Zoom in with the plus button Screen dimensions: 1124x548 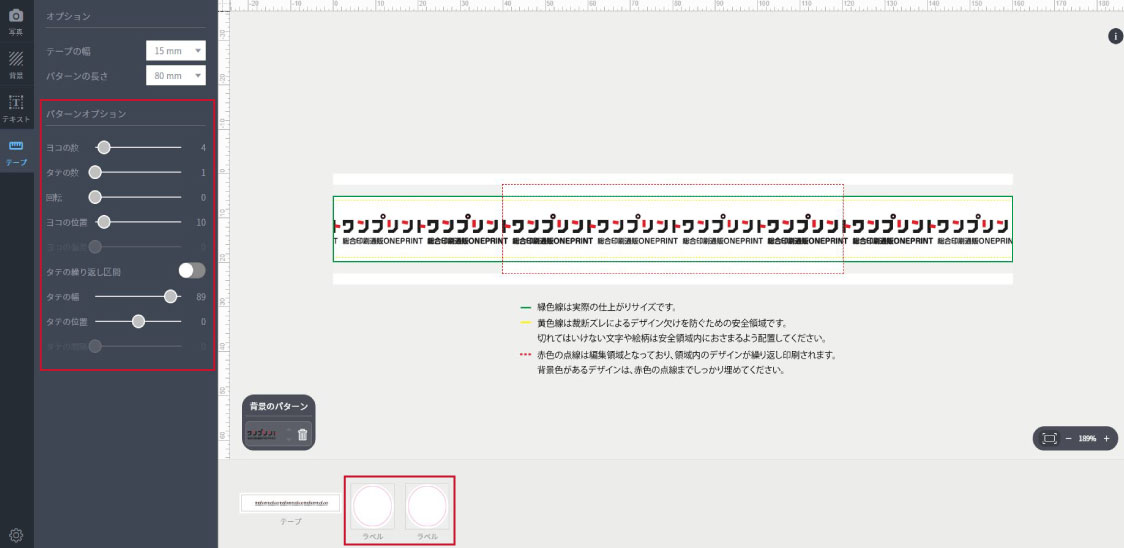point(1106,438)
